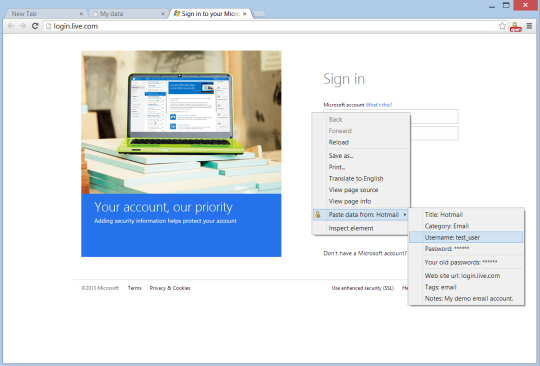The width and height of the screenshot is (540, 366).
Task: Open the red padlock extension icon
Action: point(515,27)
